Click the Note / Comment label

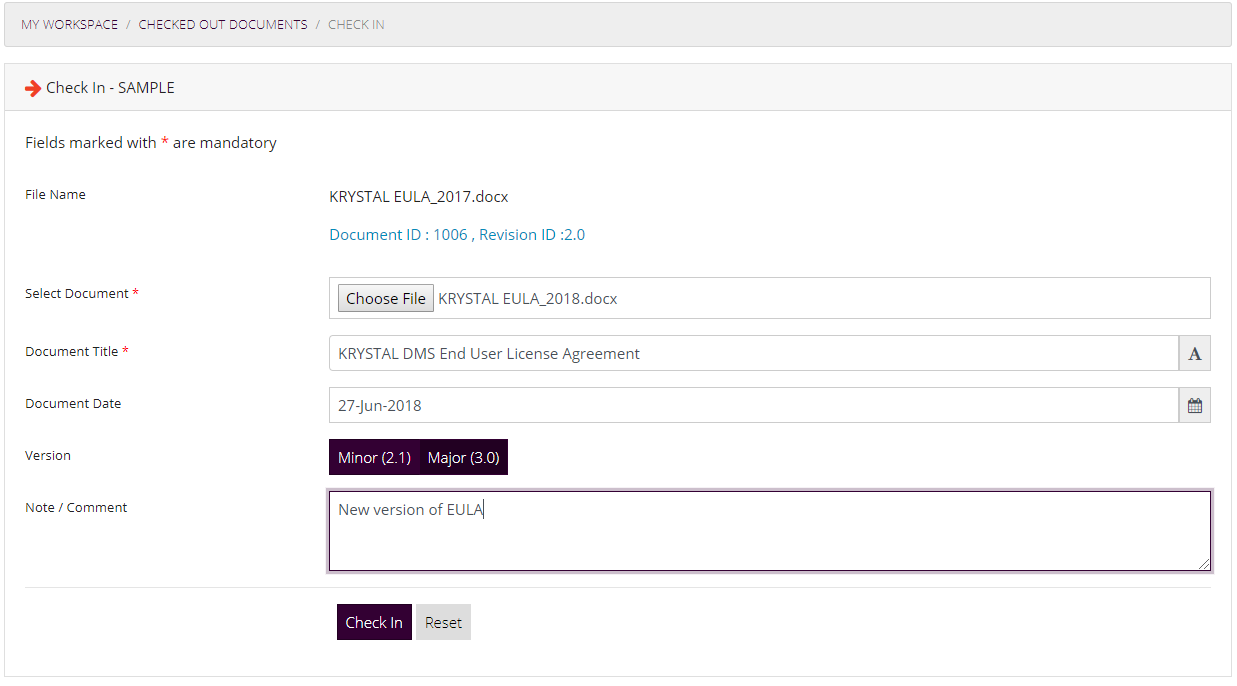point(76,508)
